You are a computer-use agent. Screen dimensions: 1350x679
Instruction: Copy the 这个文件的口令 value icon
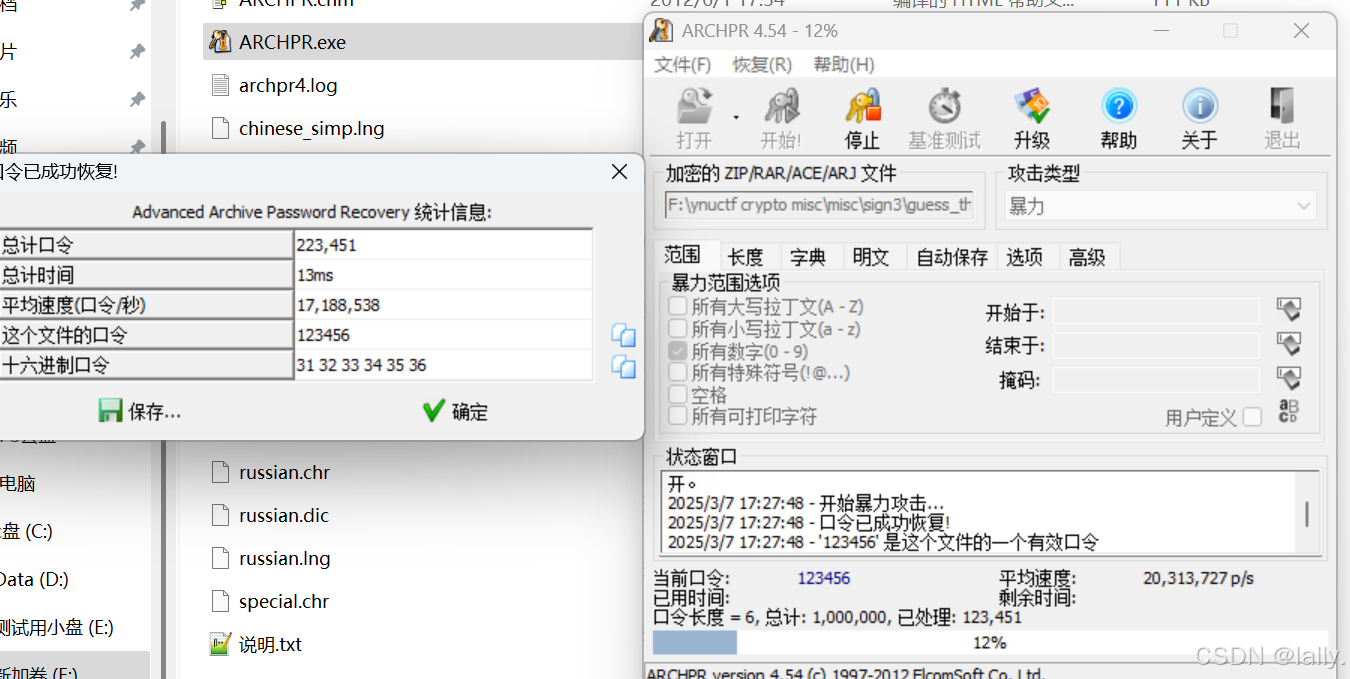tap(623, 335)
